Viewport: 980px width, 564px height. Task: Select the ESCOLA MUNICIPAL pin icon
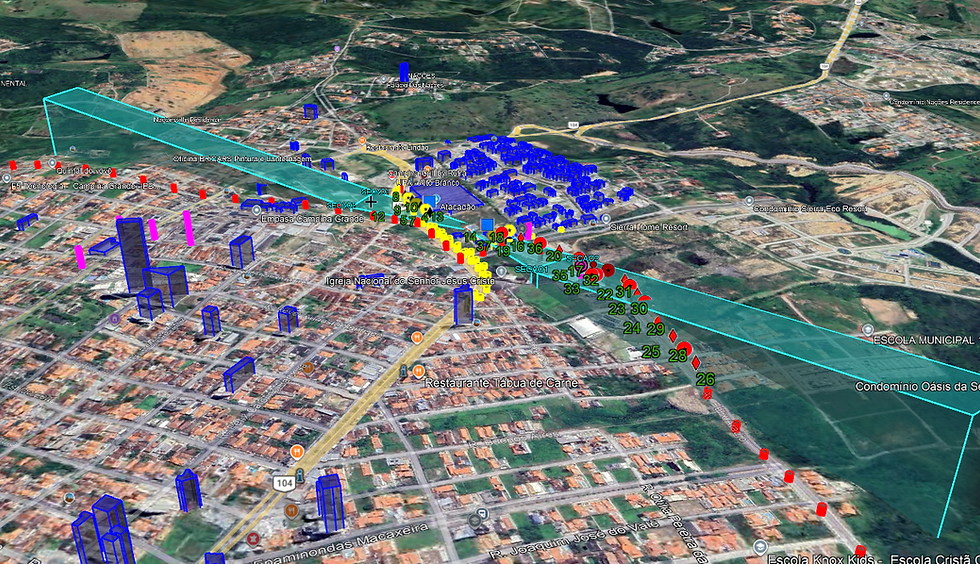point(867,330)
